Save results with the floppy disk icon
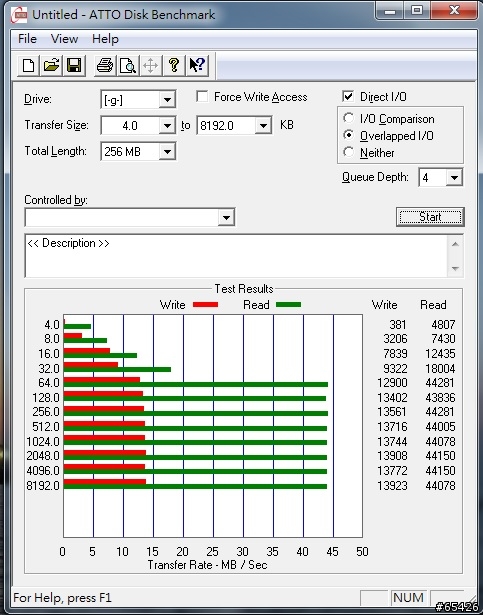This screenshot has width=483, height=615. coord(74,65)
